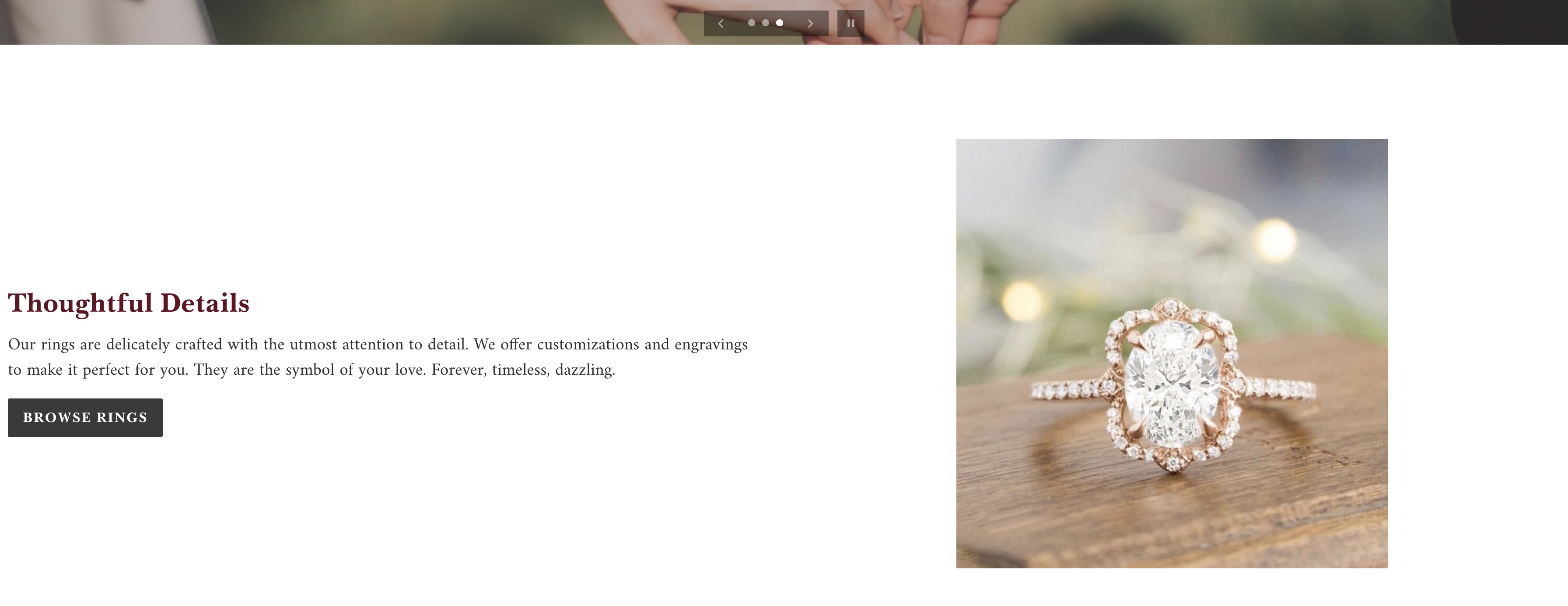
Task: Open the Browse Rings button
Action: pos(85,418)
